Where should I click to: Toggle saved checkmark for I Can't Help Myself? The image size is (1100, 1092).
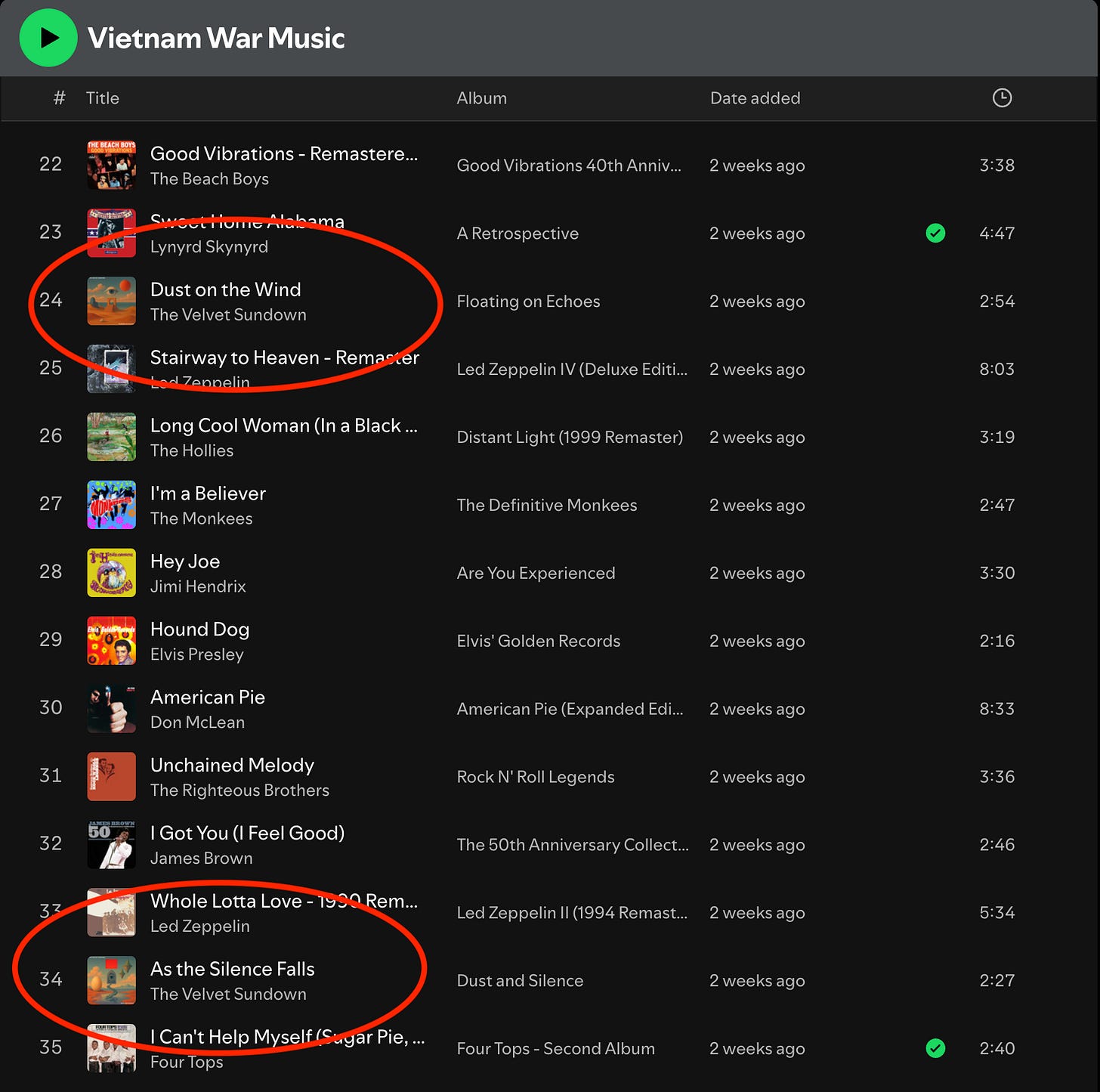(935, 1048)
